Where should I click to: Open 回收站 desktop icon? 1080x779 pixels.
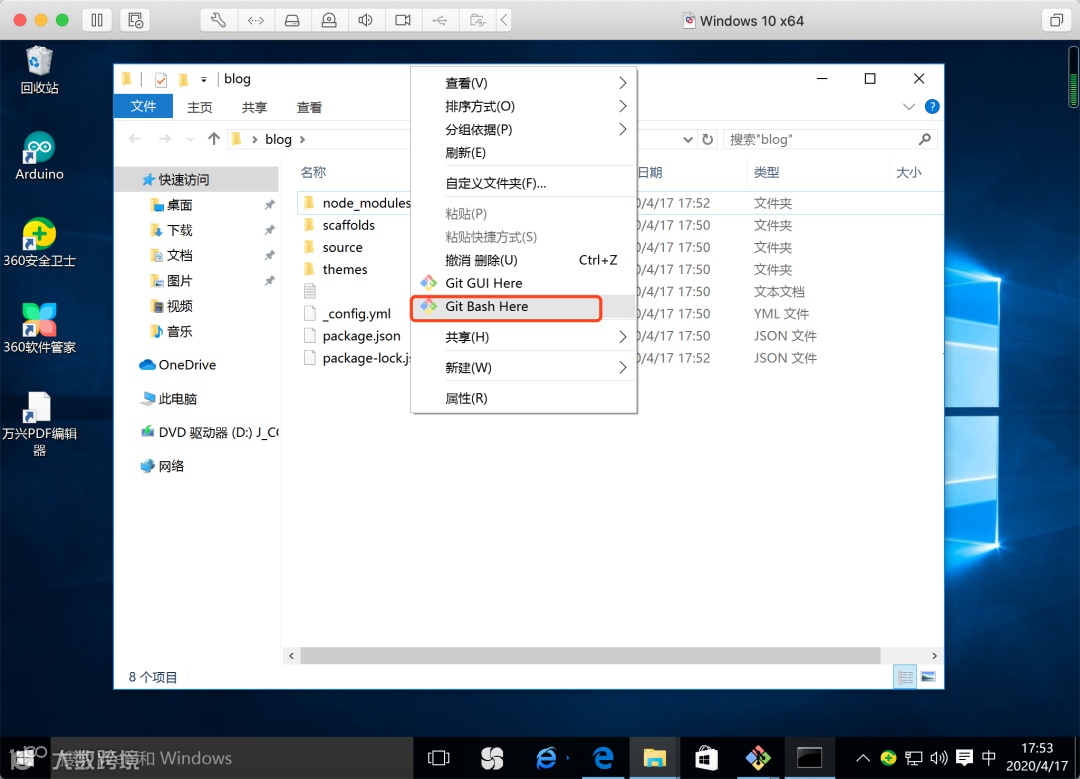(x=39, y=70)
